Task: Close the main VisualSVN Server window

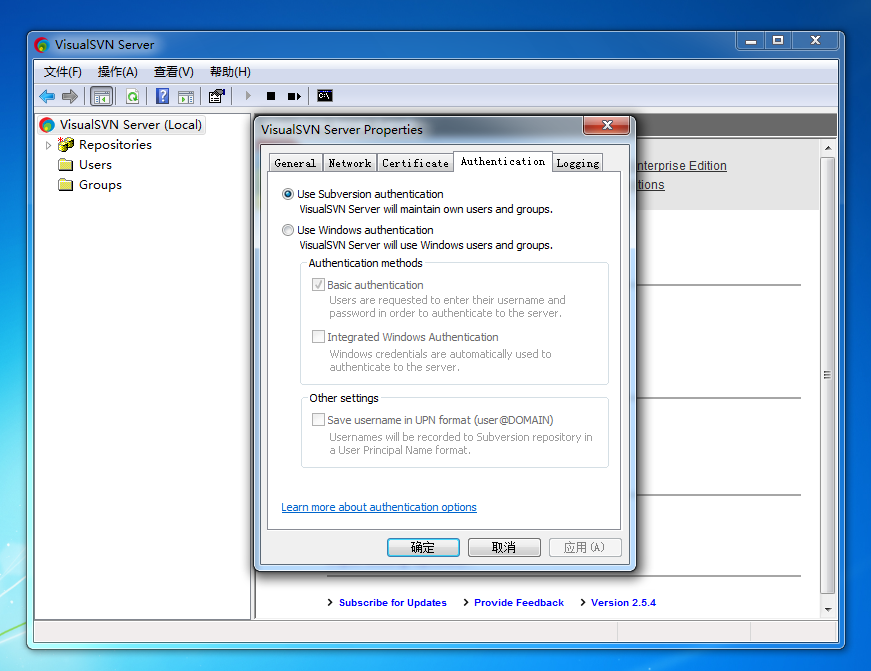Action: click(x=815, y=41)
